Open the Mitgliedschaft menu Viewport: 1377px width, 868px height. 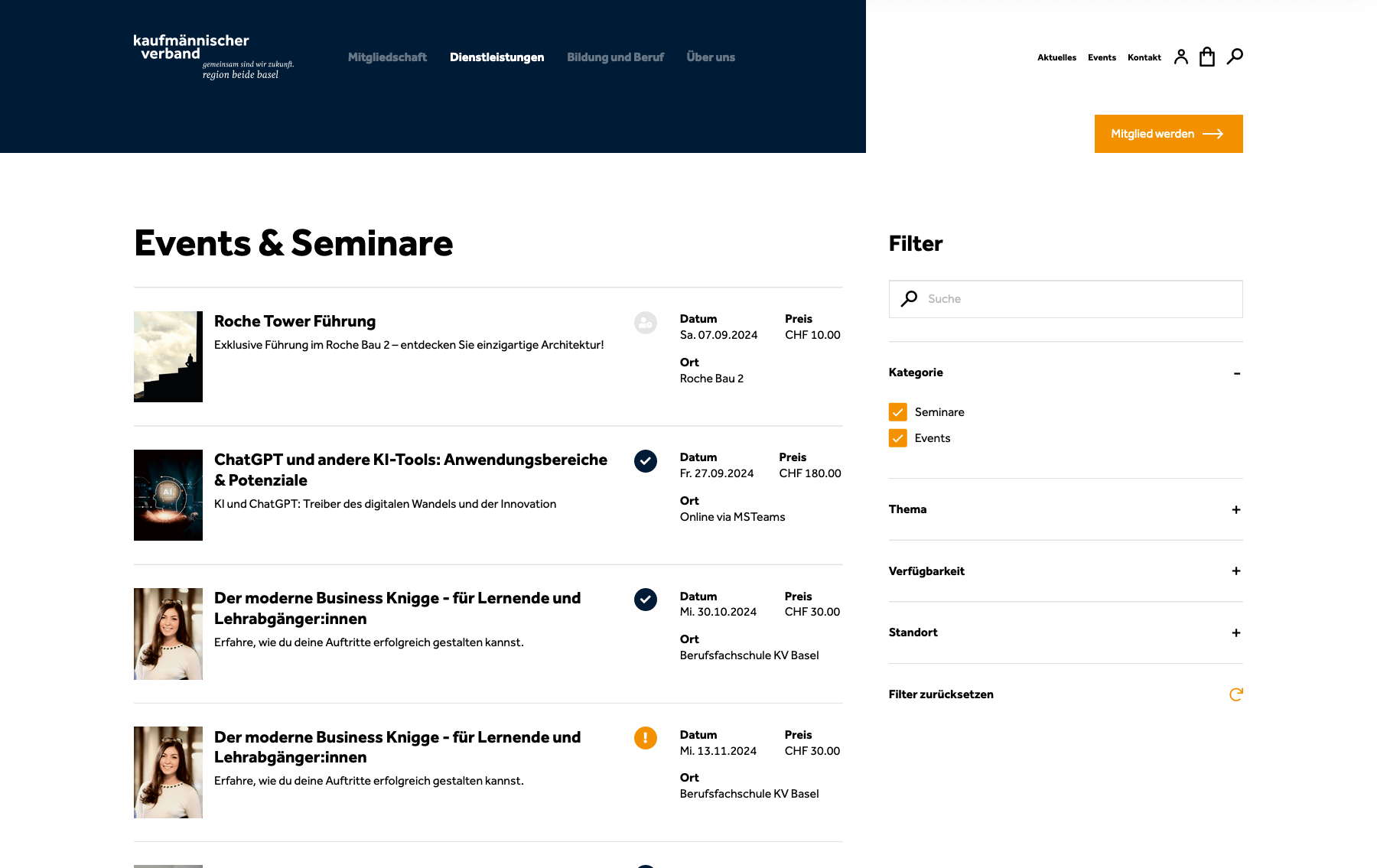click(387, 57)
